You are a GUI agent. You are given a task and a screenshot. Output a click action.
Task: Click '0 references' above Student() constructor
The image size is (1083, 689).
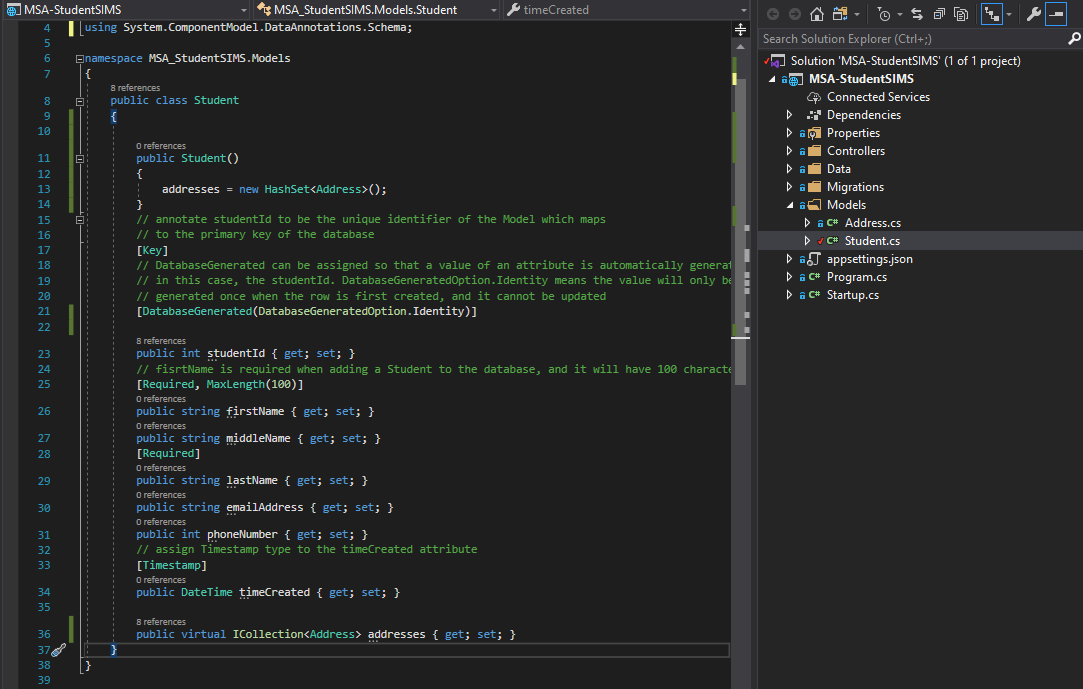click(160, 146)
